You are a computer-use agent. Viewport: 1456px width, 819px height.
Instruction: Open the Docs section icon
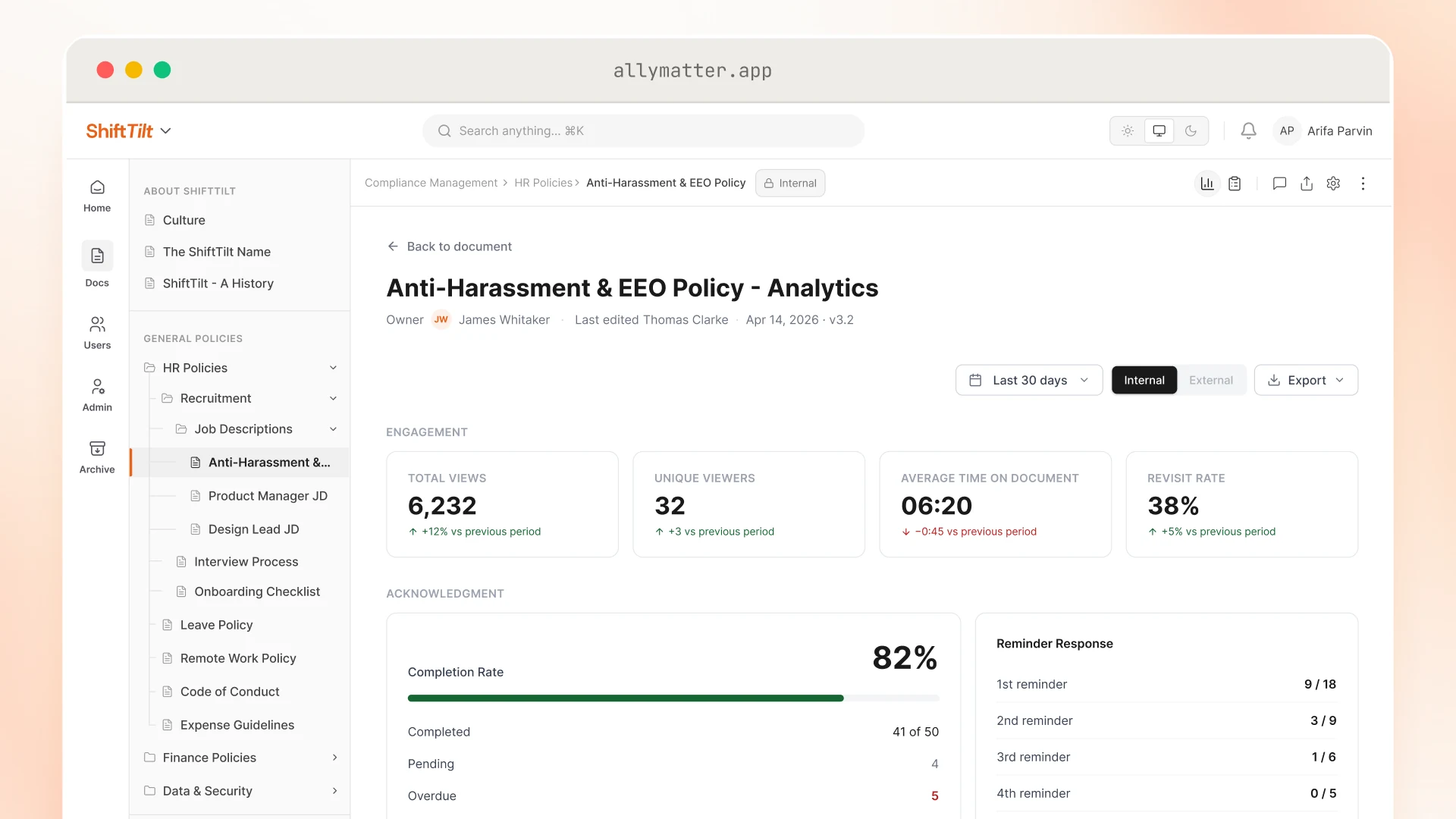pos(97,256)
